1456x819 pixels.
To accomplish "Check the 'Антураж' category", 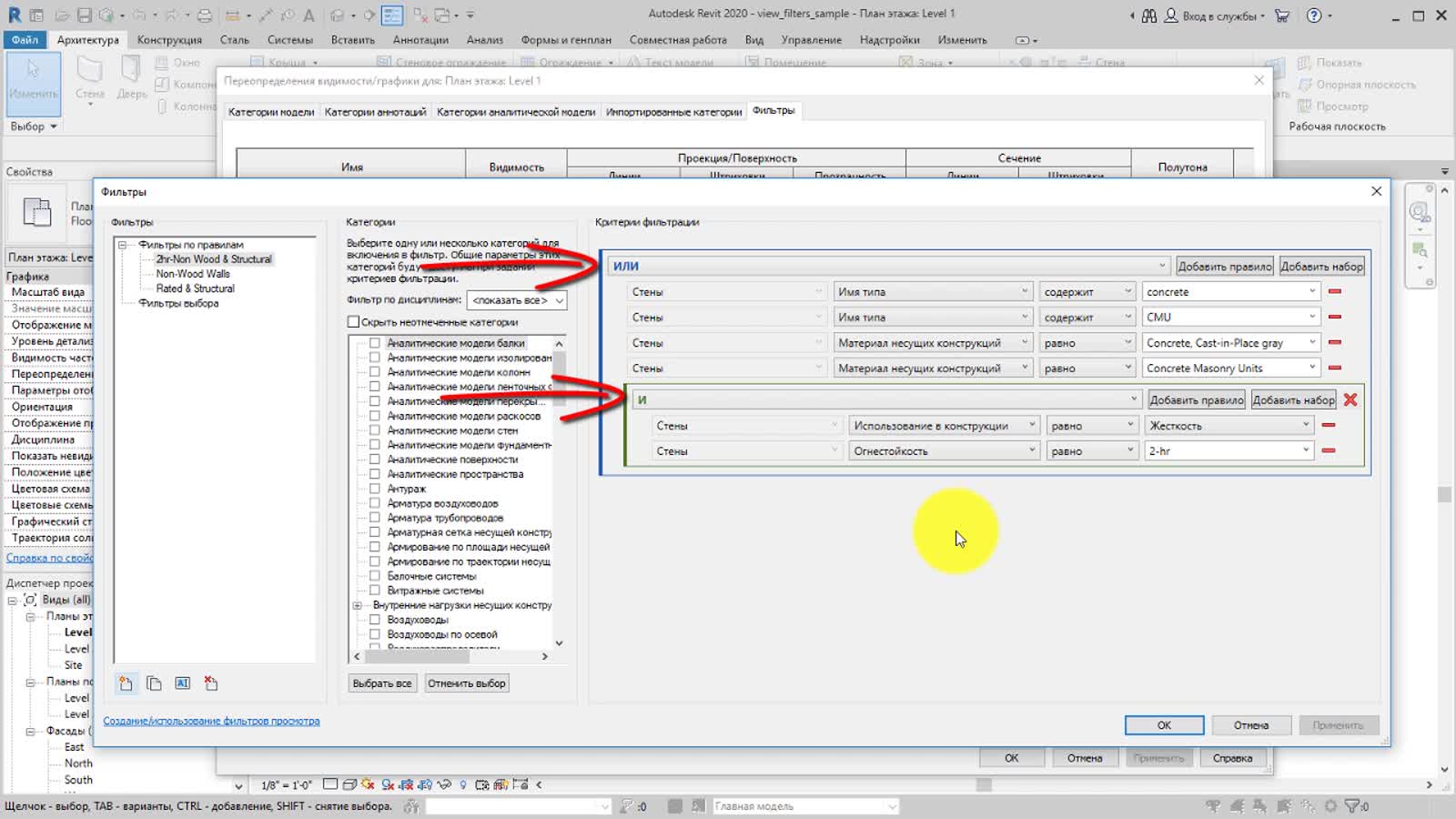I will pyautogui.click(x=374, y=489).
